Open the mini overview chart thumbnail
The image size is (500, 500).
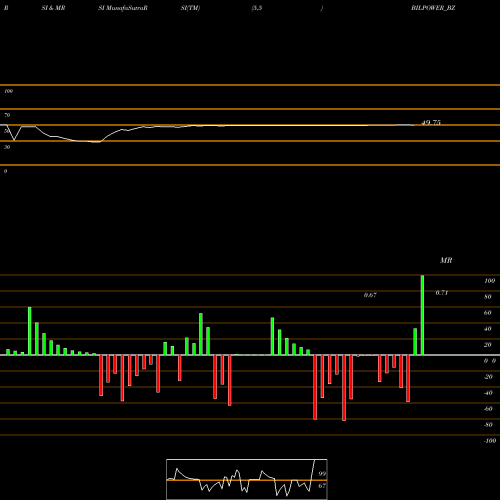pos(247,479)
